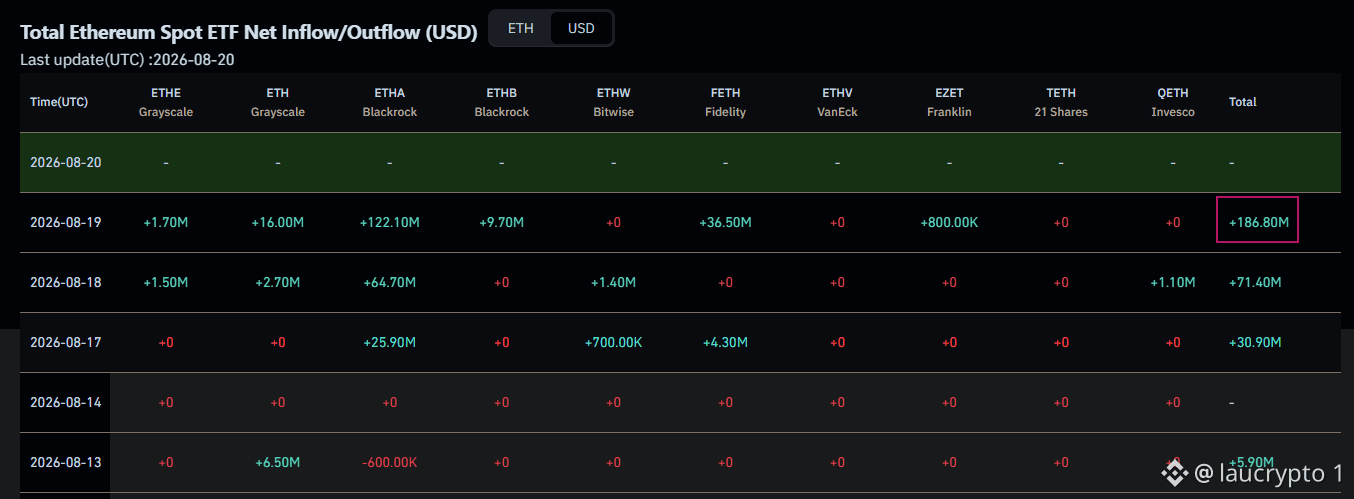The image size is (1354, 499).
Task: Select the ETHE Grayscale column header
Action: pyautogui.click(x=166, y=102)
